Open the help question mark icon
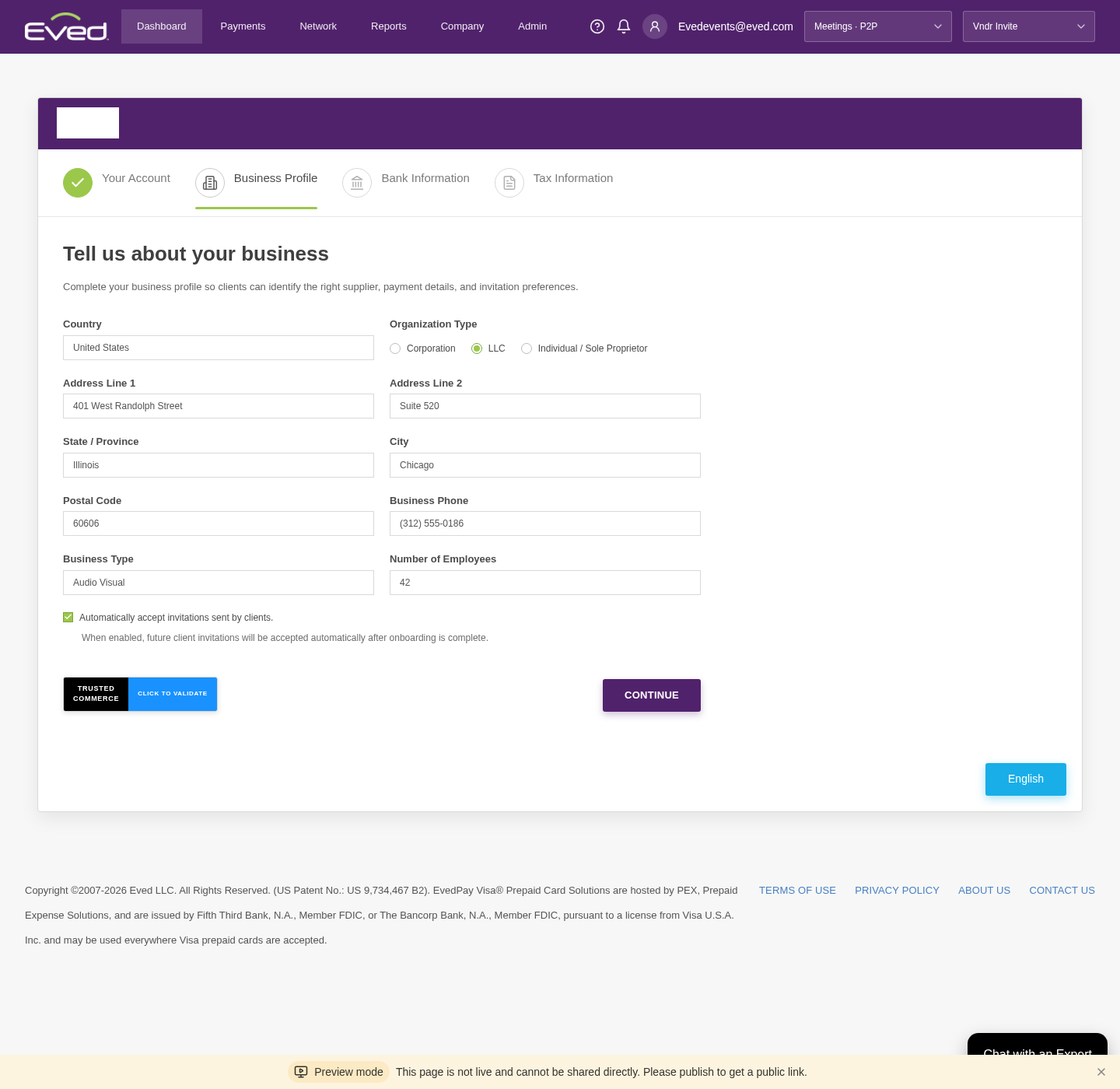The width and height of the screenshot is (1120, 1089). [597, 26]
